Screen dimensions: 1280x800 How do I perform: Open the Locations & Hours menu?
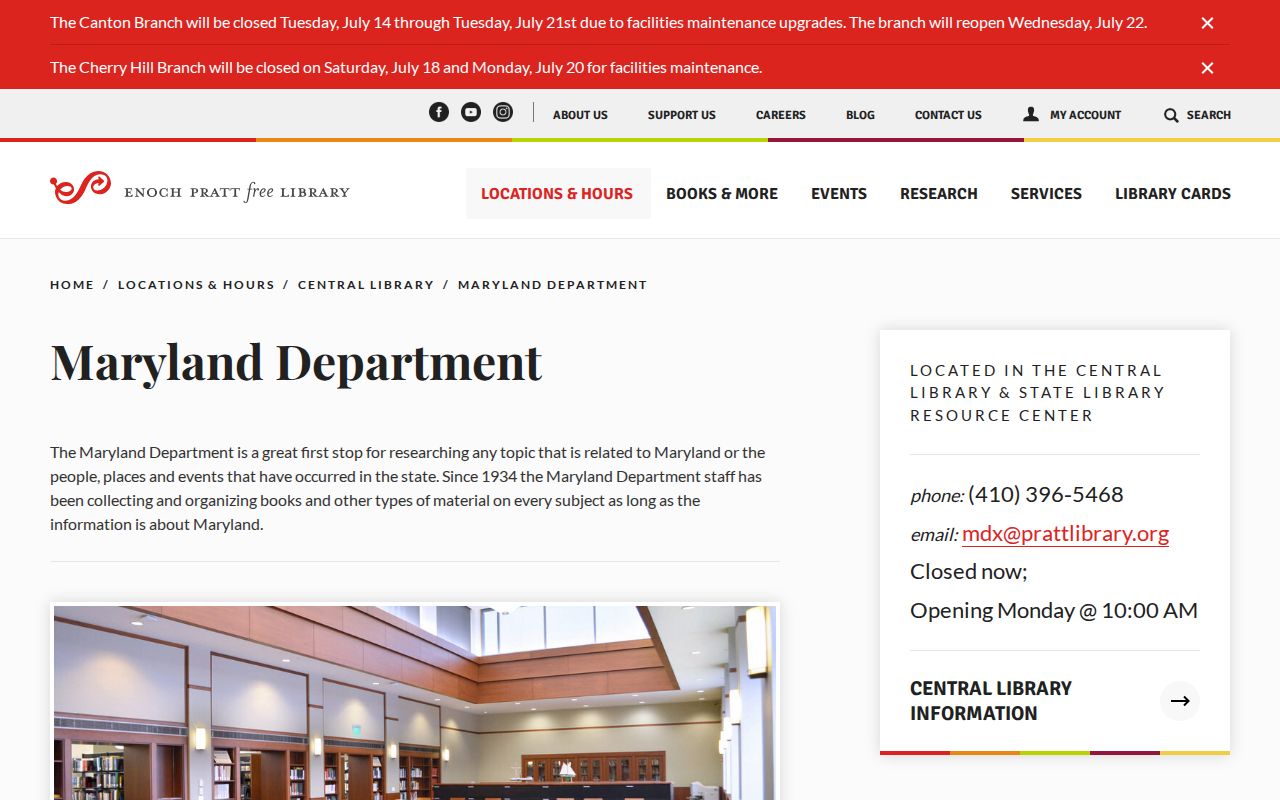[x=557, y=194]
